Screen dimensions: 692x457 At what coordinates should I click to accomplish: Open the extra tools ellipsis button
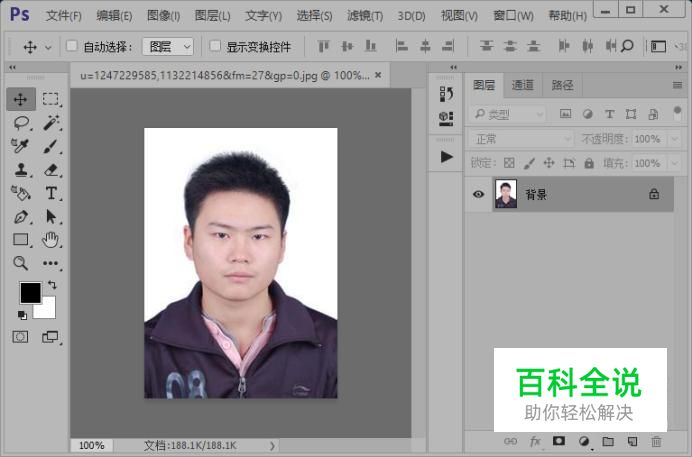[50, 263]
